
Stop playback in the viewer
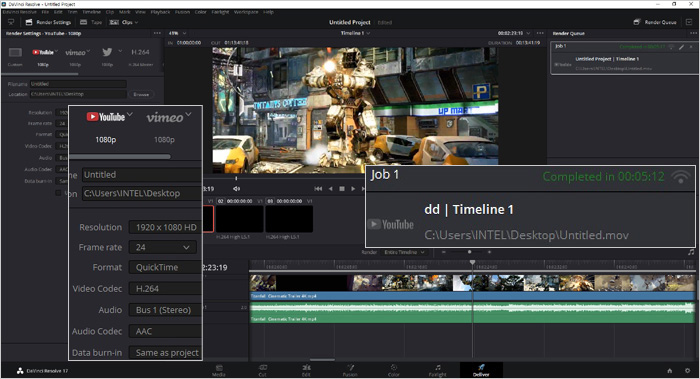tap(342, 189)
